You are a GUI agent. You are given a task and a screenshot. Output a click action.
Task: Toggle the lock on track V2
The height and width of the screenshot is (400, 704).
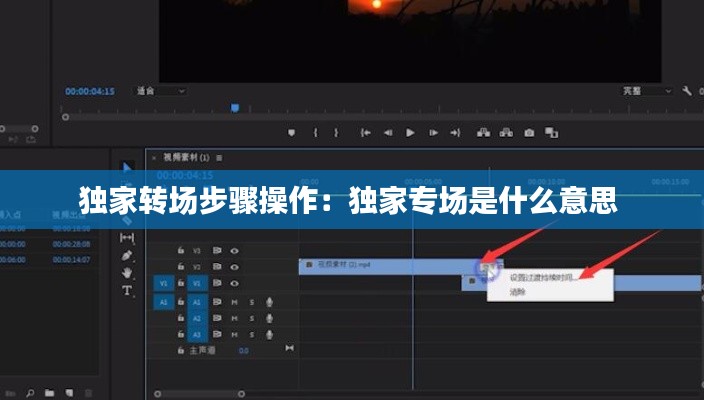click(180, 267)
